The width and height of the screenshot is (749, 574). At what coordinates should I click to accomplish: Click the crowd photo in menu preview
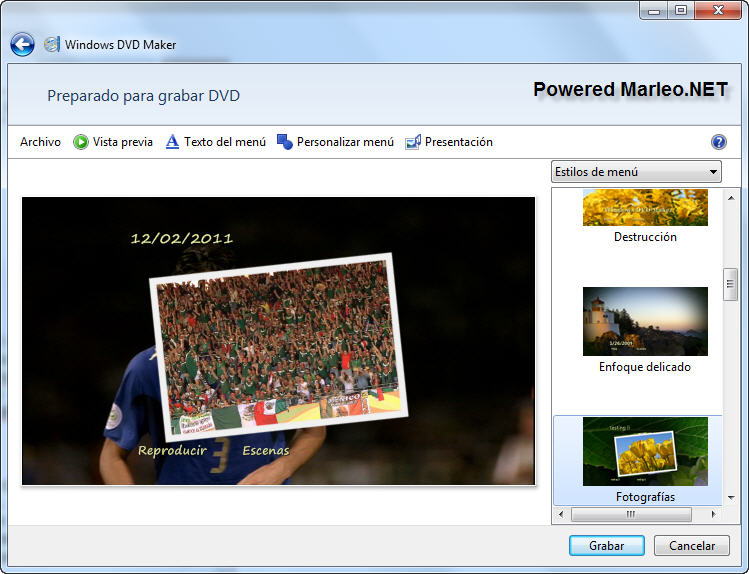click(279, 347)
